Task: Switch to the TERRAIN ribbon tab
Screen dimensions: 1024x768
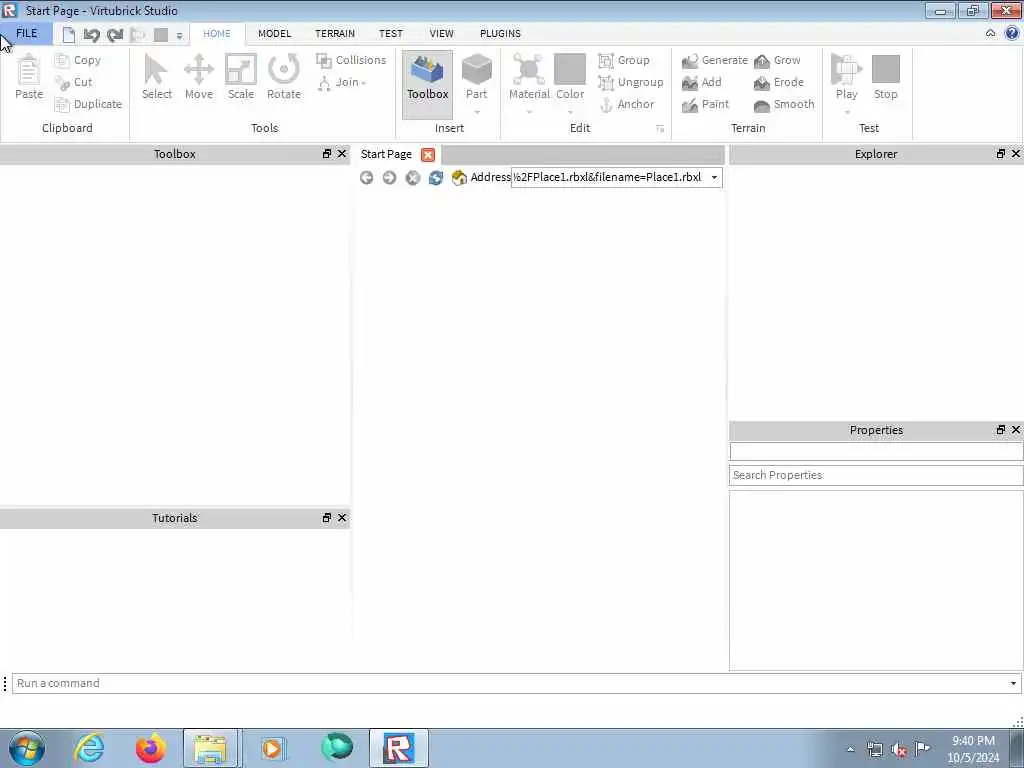Action: [x=335, y=33]
